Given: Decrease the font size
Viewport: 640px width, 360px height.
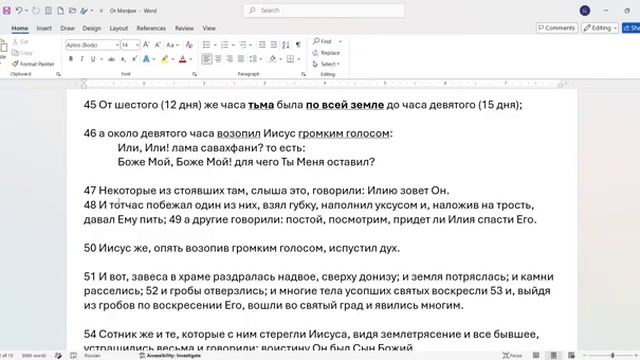Looking at the screenshot, I should coord(158,44).
